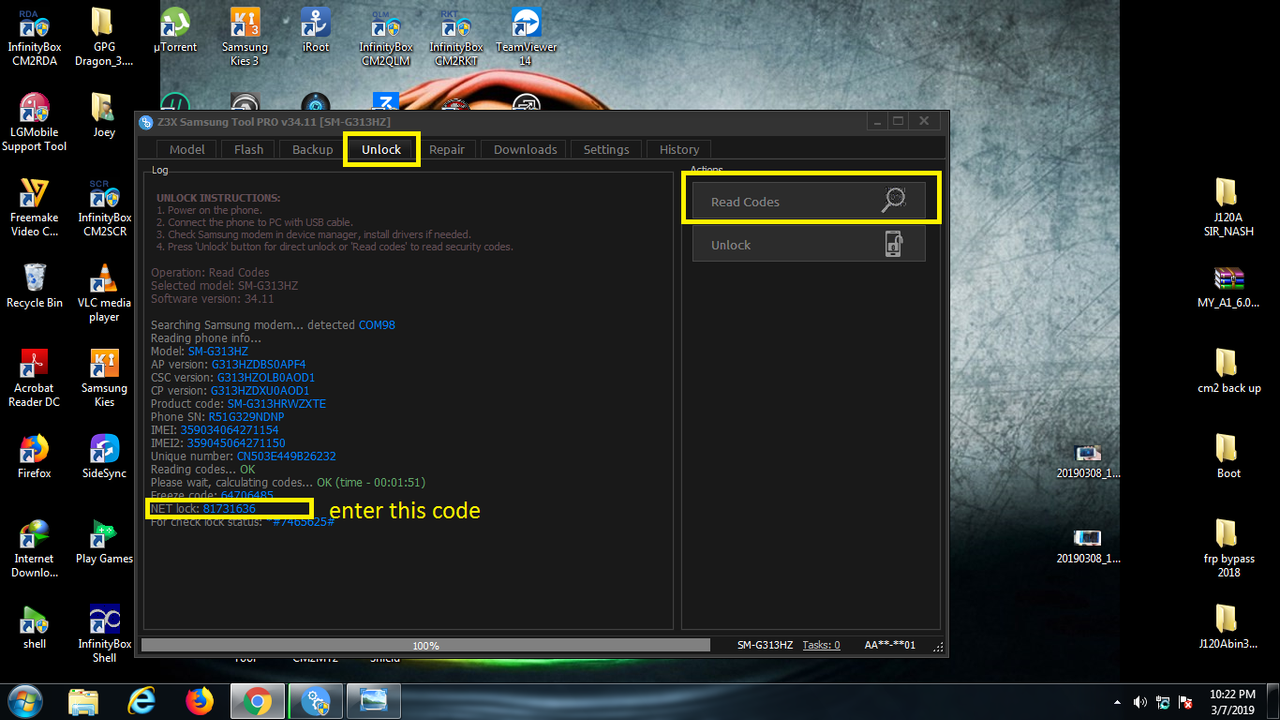Open the Internet Download Manager desktop icon

coord(34,549)
